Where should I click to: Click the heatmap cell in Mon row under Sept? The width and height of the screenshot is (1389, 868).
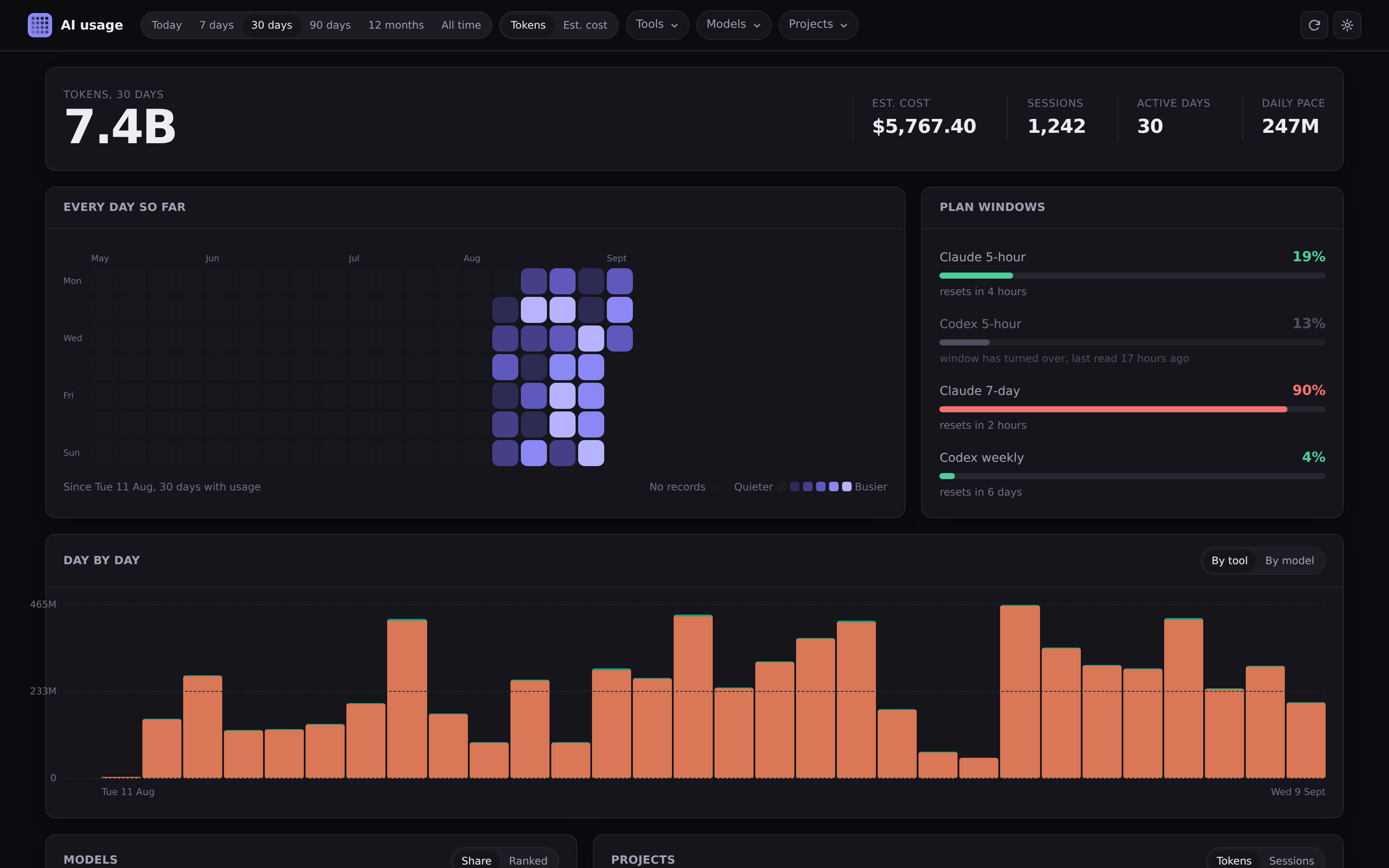click(x=620, y=281)
